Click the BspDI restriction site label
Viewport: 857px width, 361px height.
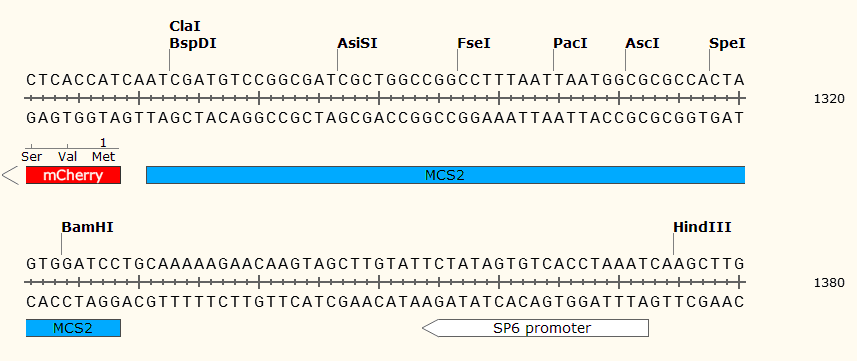pyautogui.click(x=193, y=43)
